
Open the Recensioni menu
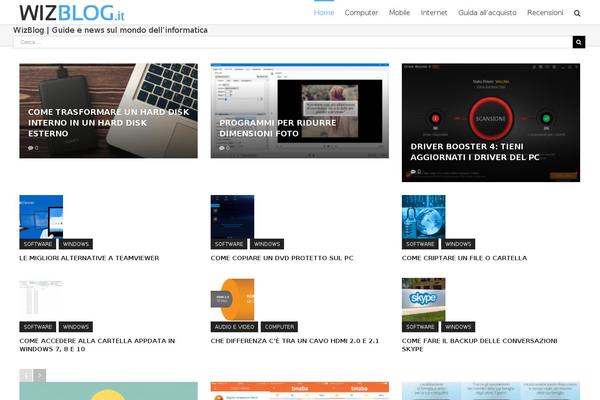[x=545, y=13]
